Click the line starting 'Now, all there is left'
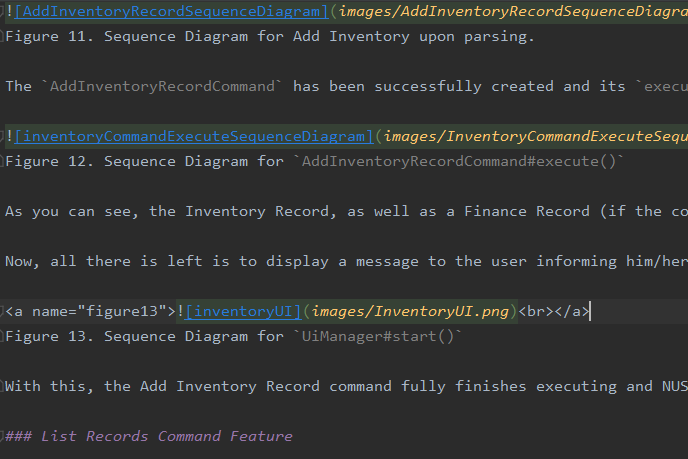Viewport: 688px width, 459px height. point(346,262)
